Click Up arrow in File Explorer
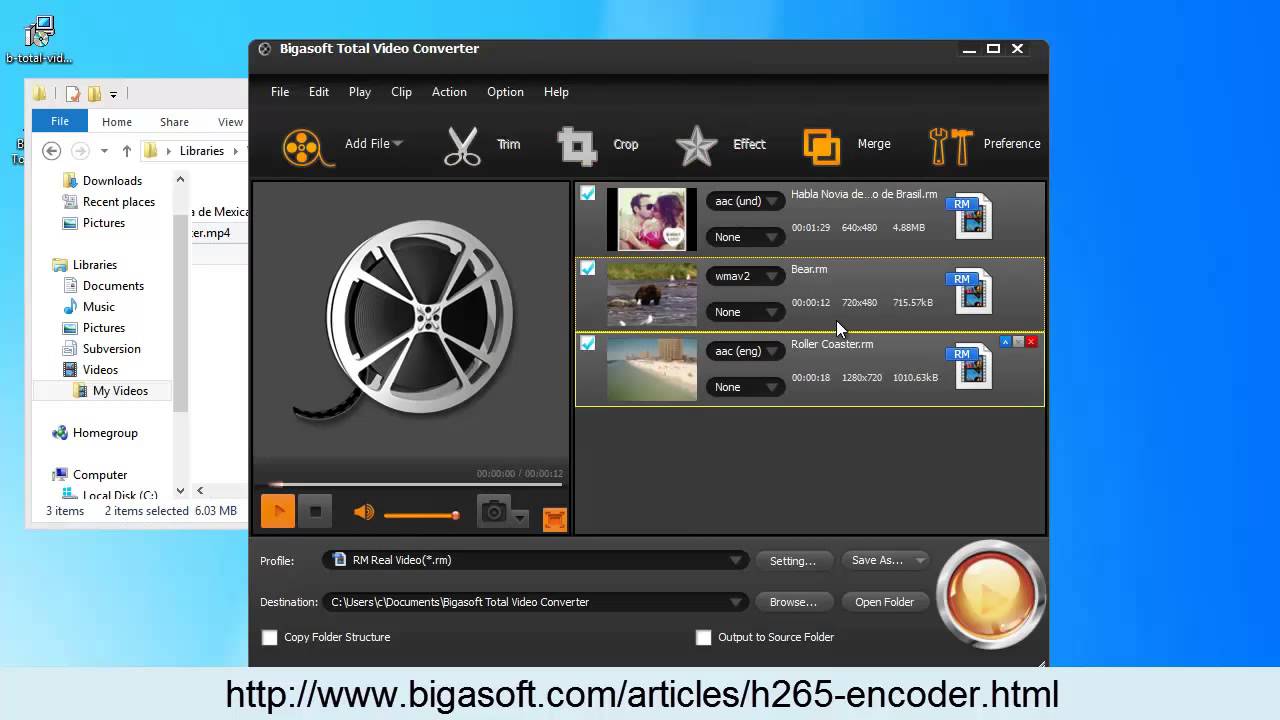The height and width of the screenshot is (720, 1280). pos(126,151)
